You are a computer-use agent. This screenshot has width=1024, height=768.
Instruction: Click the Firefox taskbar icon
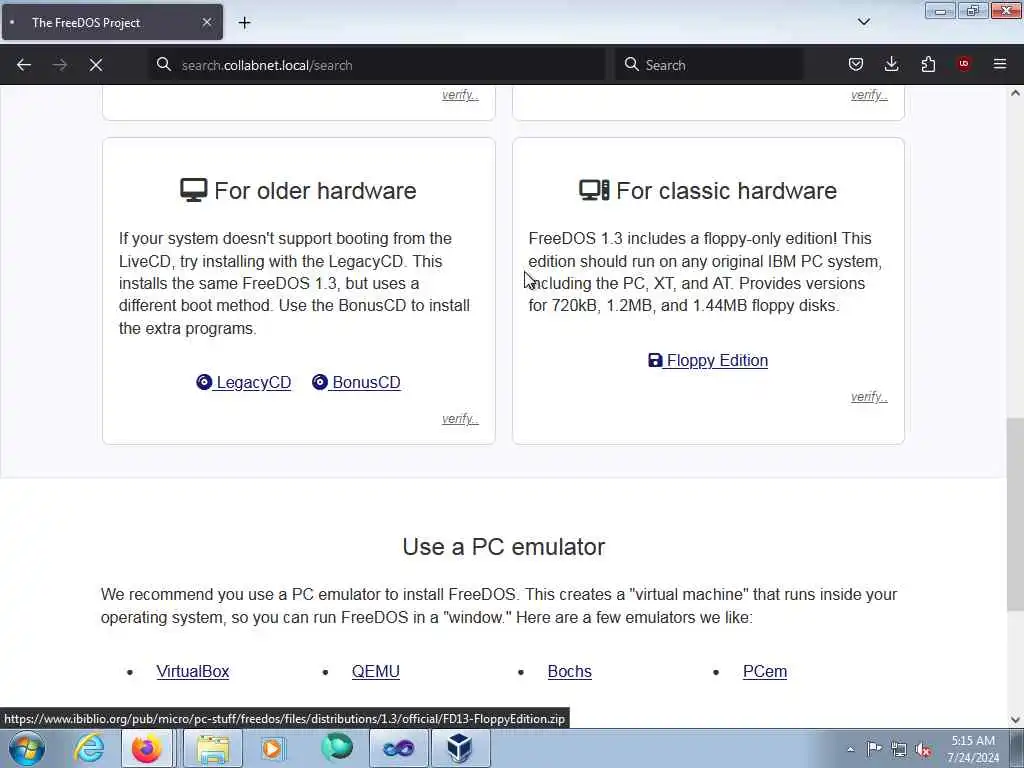point(147,748)
